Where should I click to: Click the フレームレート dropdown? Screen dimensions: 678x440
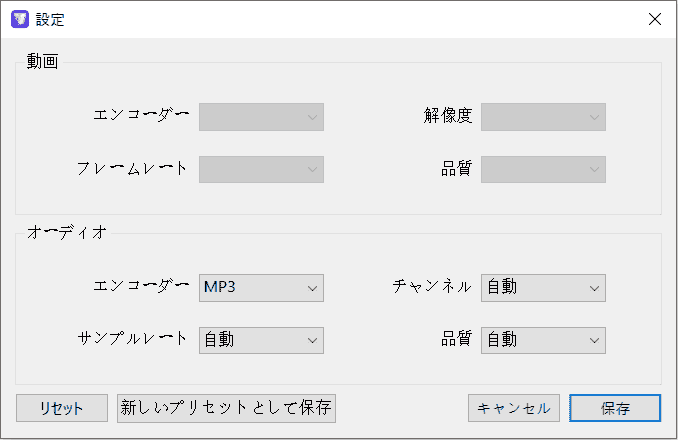[x=261, y=169]
